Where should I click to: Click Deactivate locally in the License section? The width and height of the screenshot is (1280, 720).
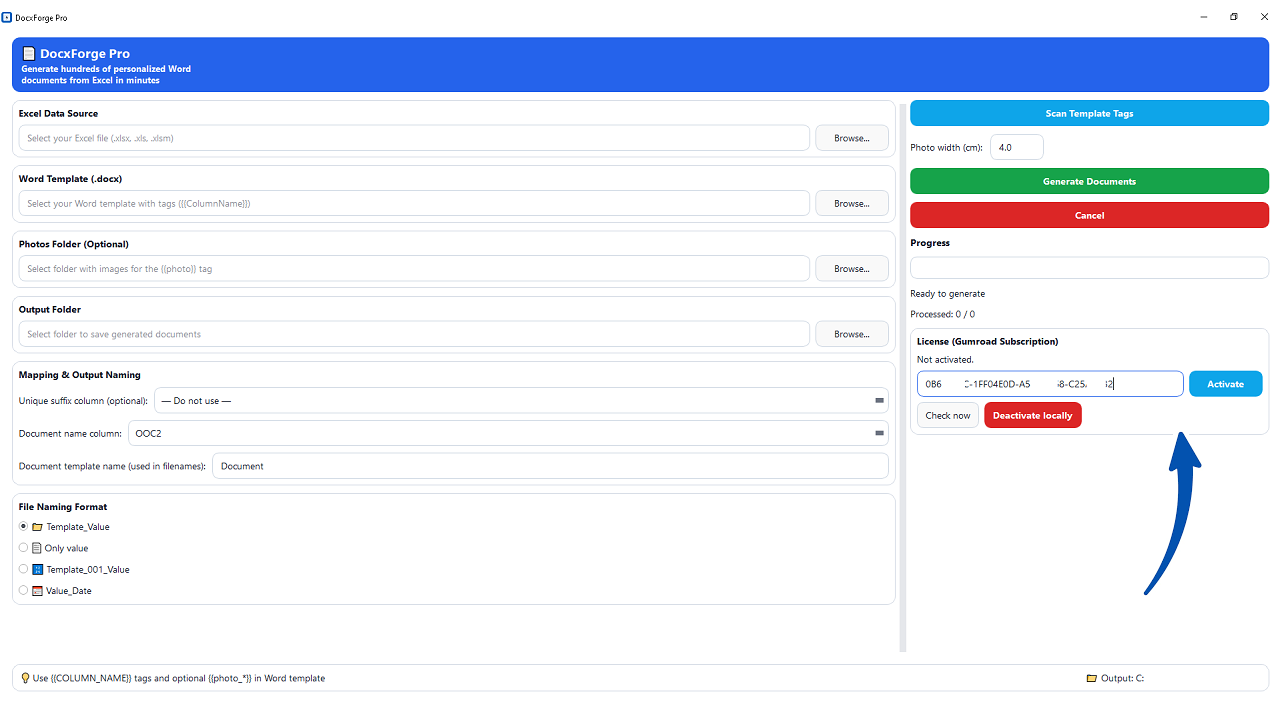pos(1032,415)
